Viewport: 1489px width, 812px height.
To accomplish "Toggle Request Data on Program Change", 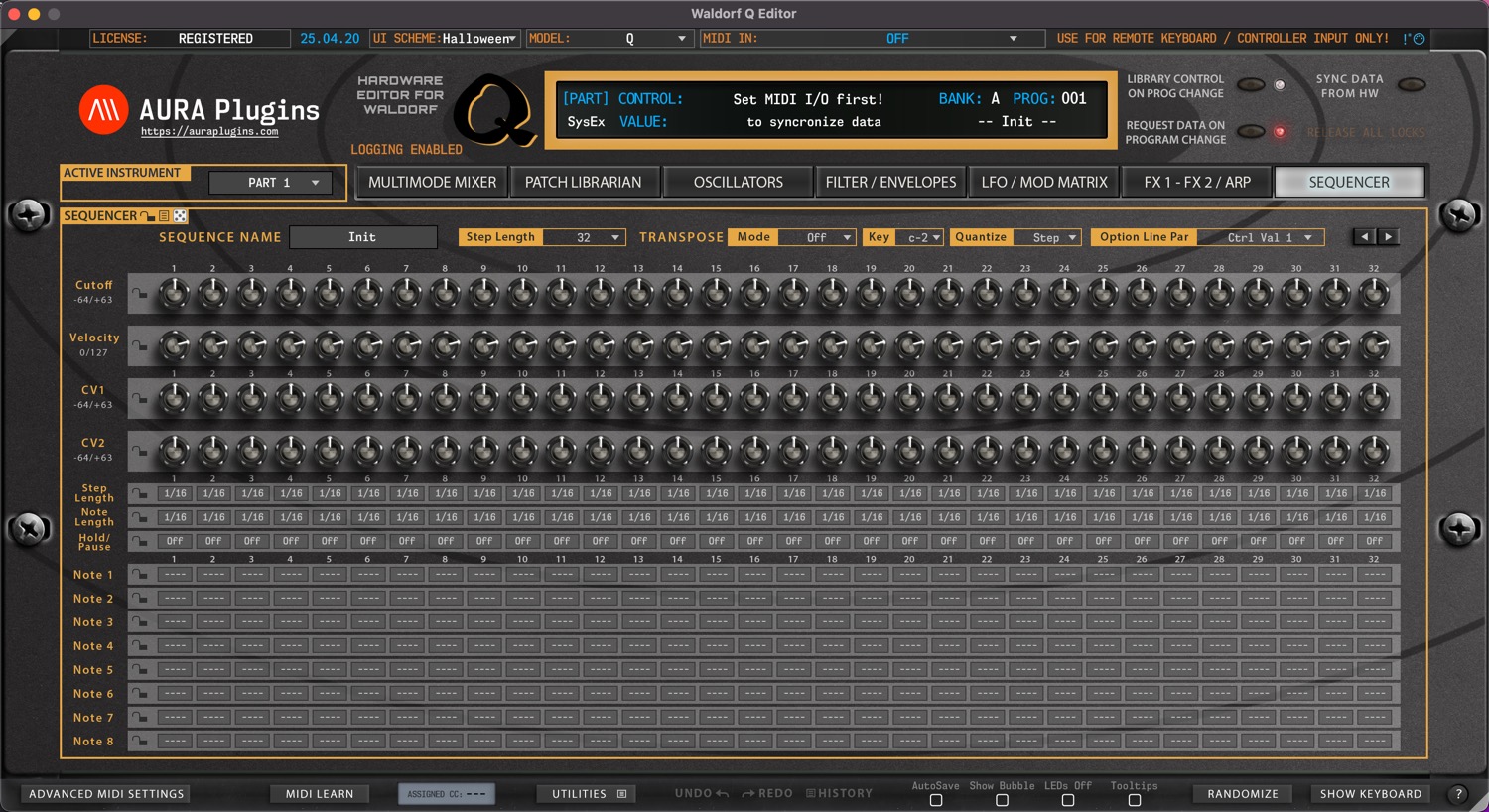I will click(1251, 132).
